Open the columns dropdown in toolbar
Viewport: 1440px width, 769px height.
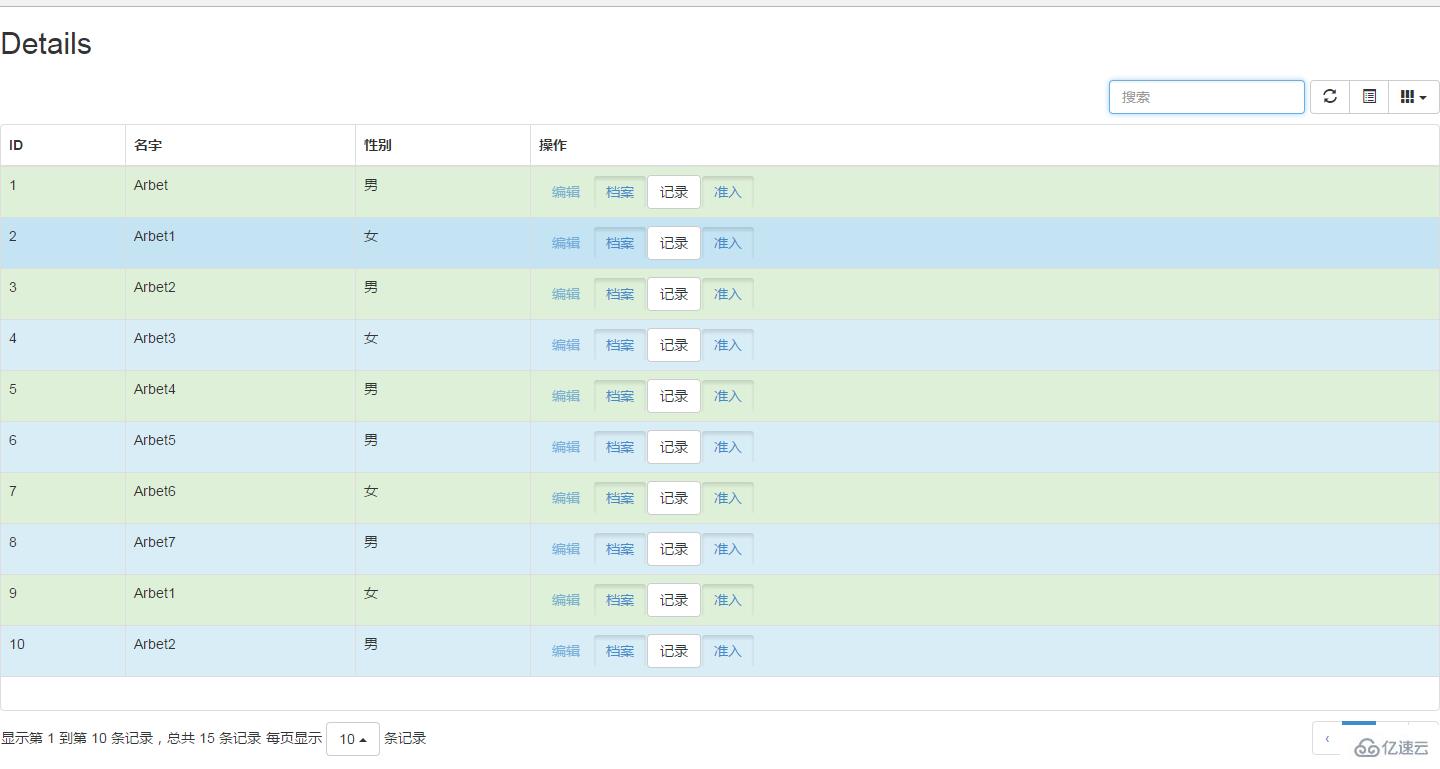[1414, 97]
